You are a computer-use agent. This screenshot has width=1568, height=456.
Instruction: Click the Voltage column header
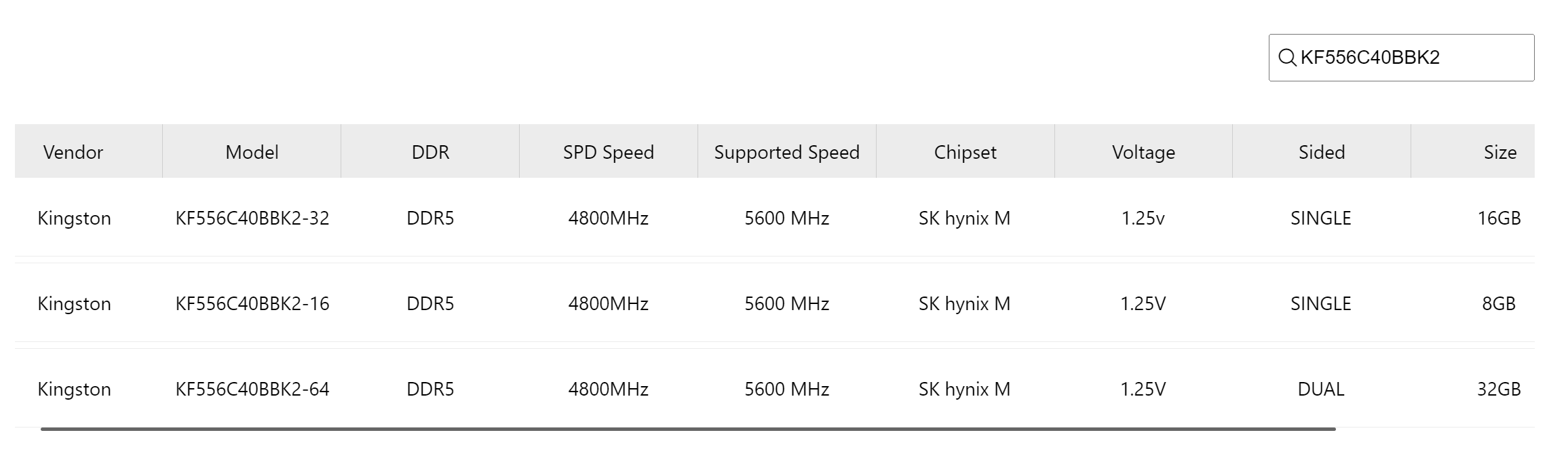(x=1143, y=152)
